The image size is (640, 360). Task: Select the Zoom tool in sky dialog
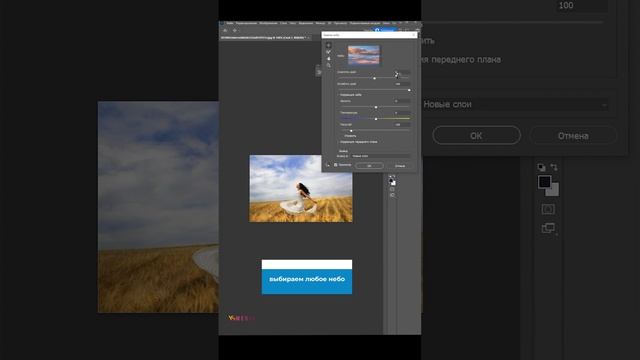329,65
